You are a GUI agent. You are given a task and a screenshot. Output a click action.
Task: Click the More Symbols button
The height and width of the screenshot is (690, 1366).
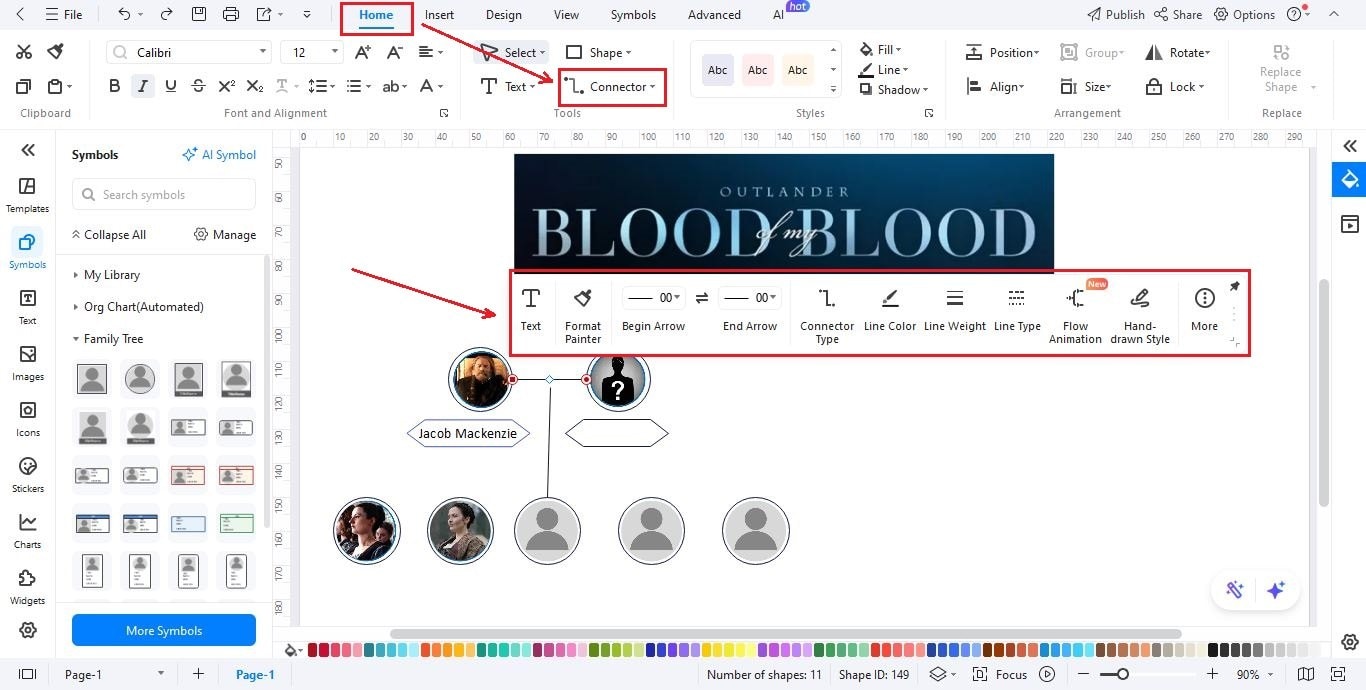pos(164,630)
